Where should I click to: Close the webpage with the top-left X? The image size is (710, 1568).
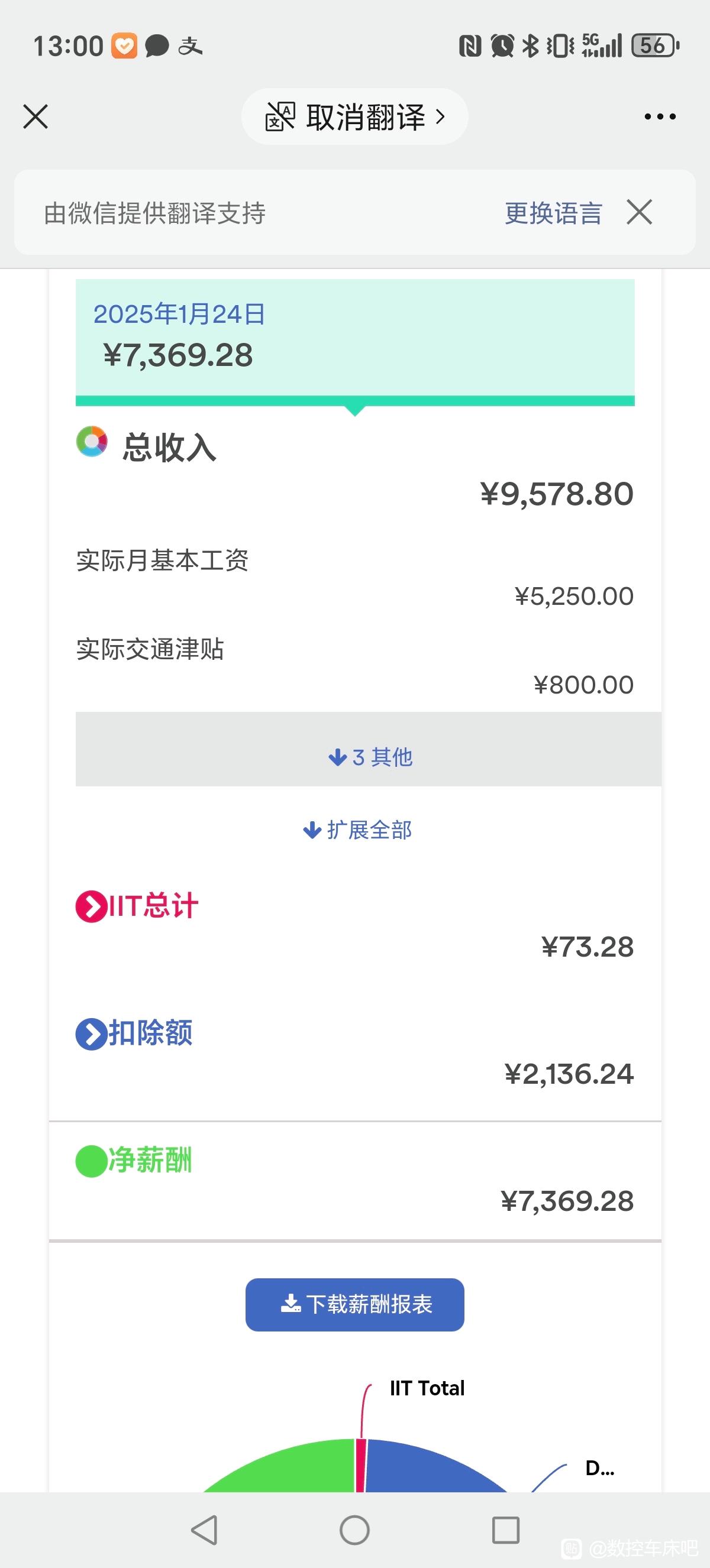pos(35,116)
